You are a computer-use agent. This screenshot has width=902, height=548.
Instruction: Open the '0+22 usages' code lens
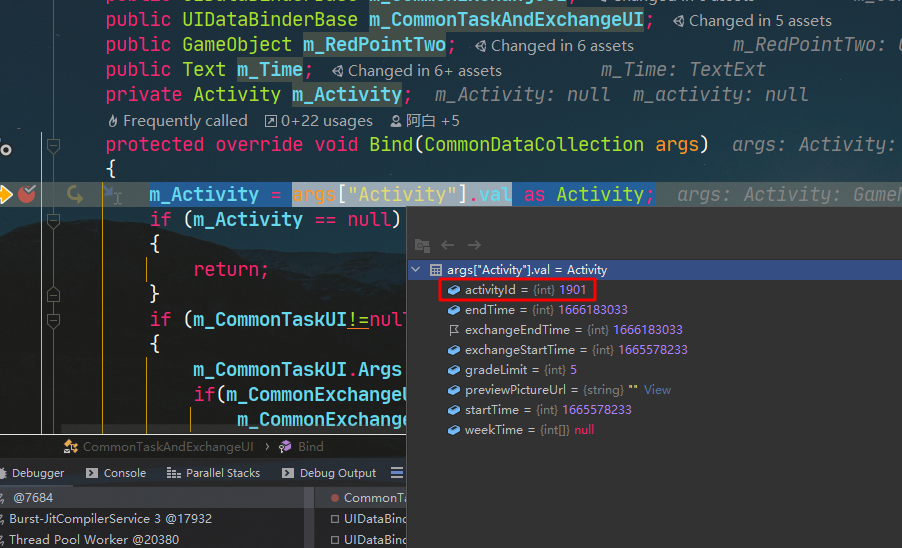click(326, 121)
